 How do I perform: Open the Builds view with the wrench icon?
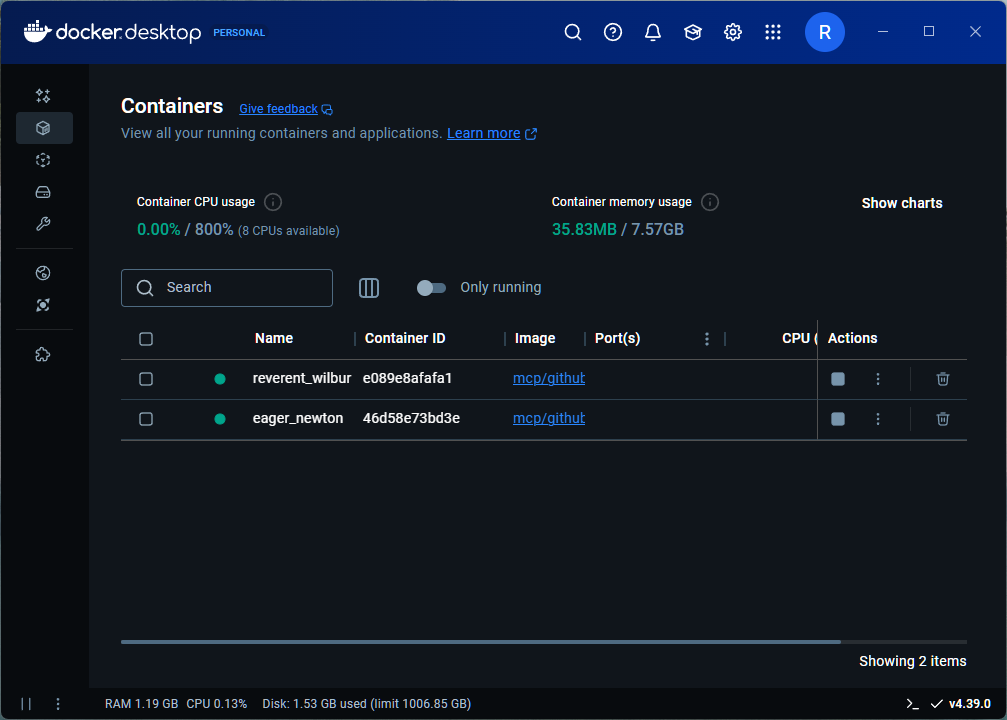pos(43,224)
